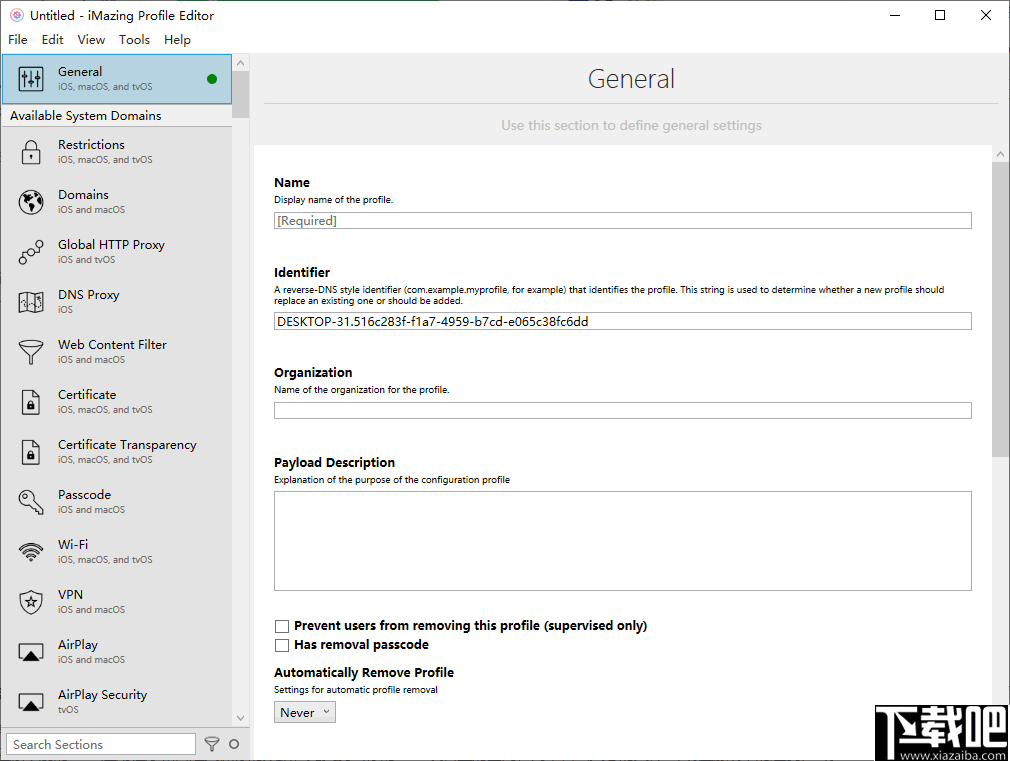Viewport: 1010px width, 761px height.
Task: Open Domains via its globe icon
Action: 31,202
